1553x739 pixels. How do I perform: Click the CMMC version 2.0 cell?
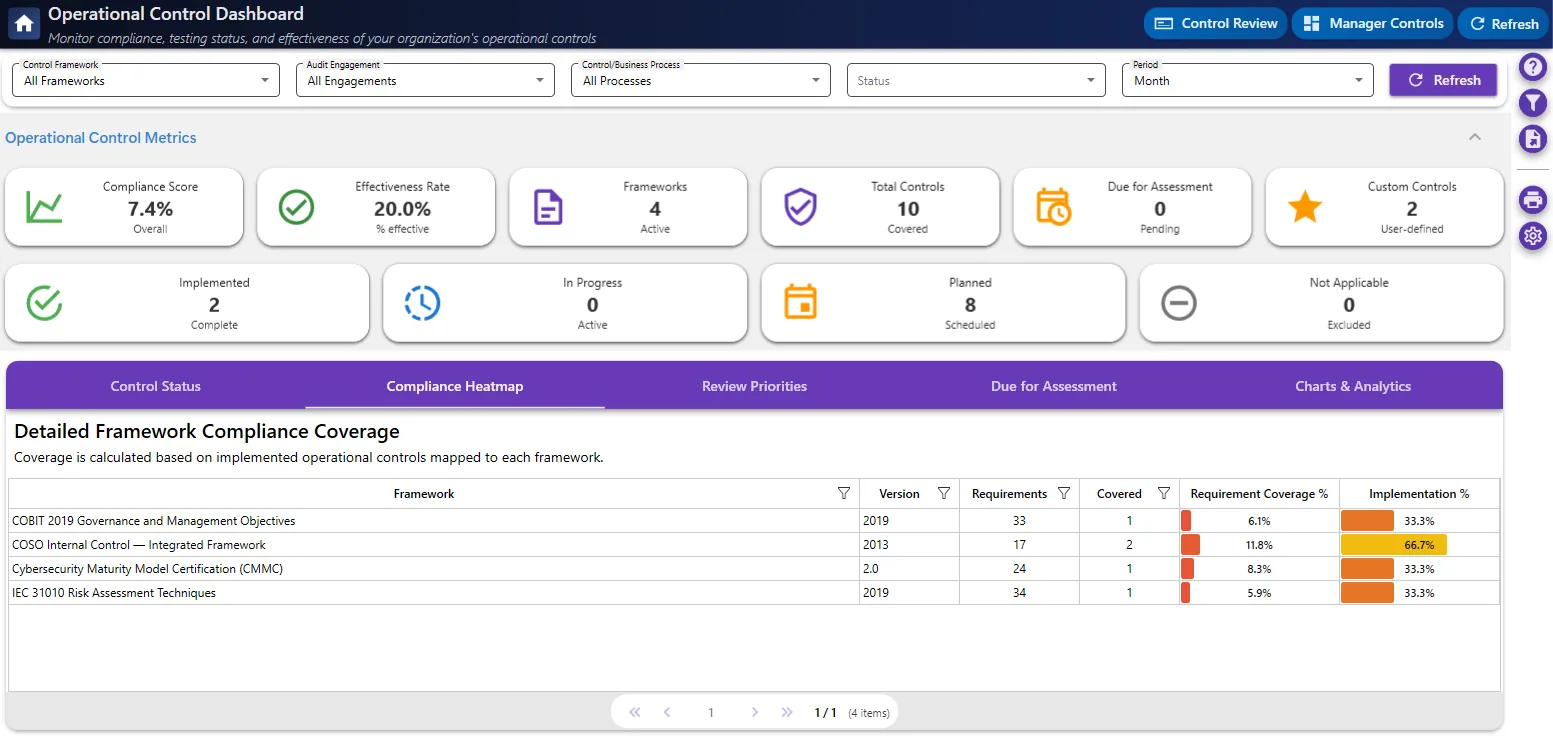point(910,569)
